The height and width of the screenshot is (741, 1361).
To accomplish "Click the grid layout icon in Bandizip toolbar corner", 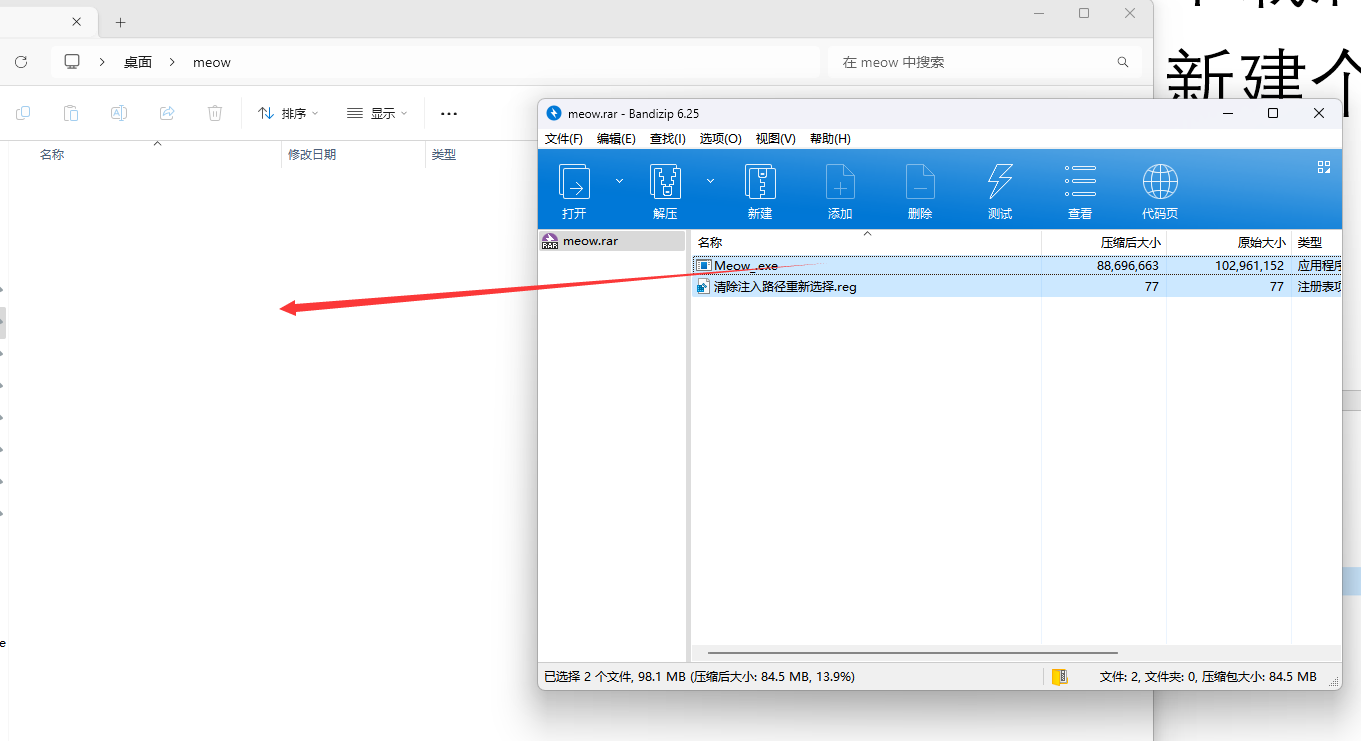I will click(x=1324, y=167).
